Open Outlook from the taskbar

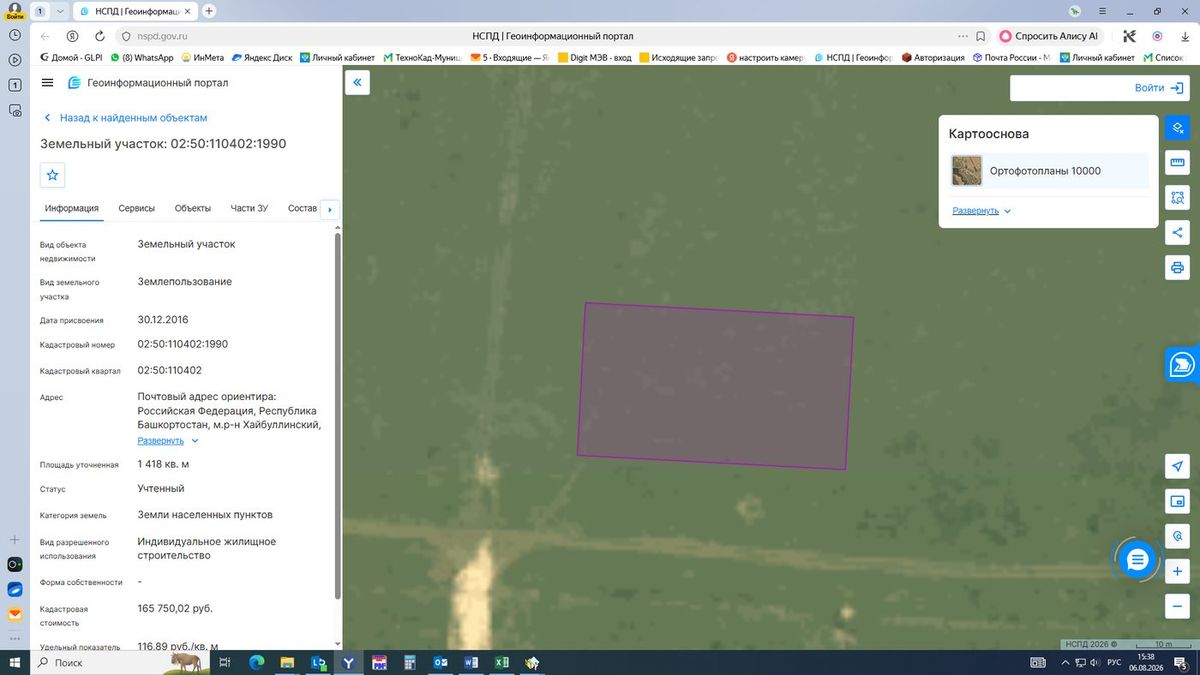pos(440,662)
